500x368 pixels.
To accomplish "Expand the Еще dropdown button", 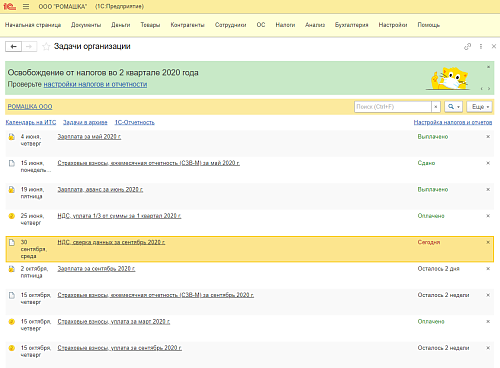I will pos(479,107).
